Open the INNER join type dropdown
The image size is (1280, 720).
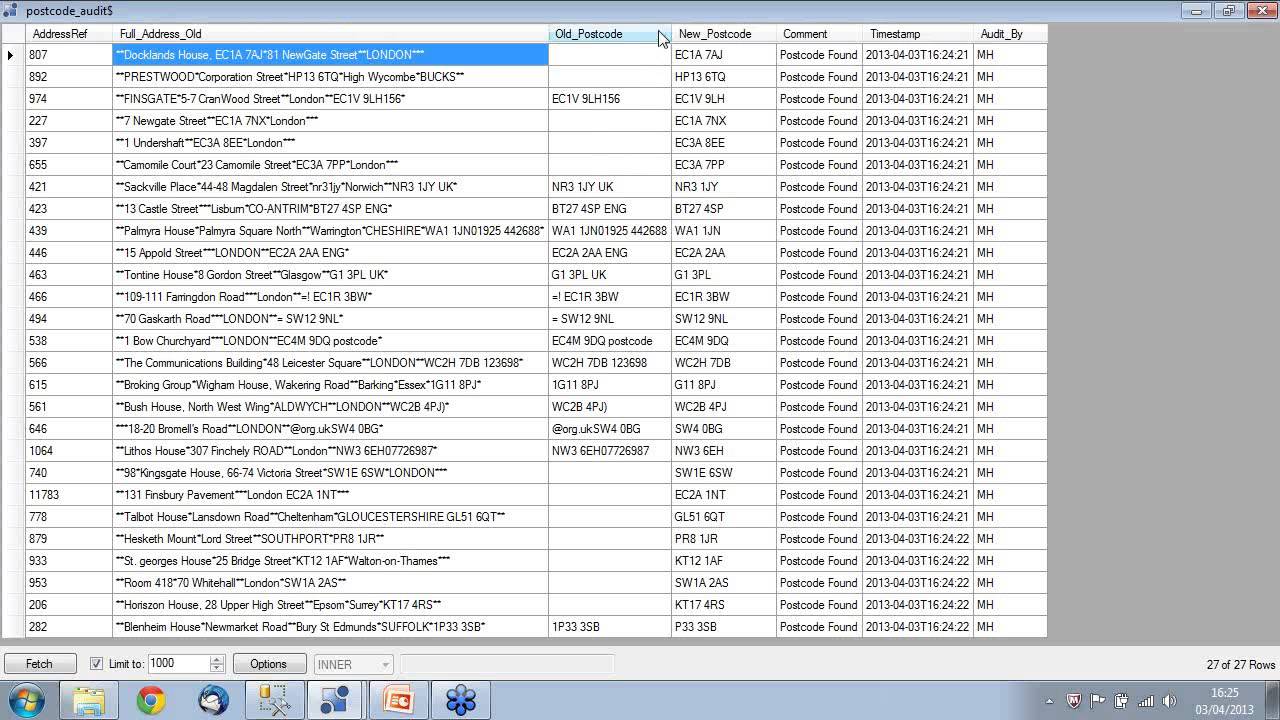tap(354, 664)
